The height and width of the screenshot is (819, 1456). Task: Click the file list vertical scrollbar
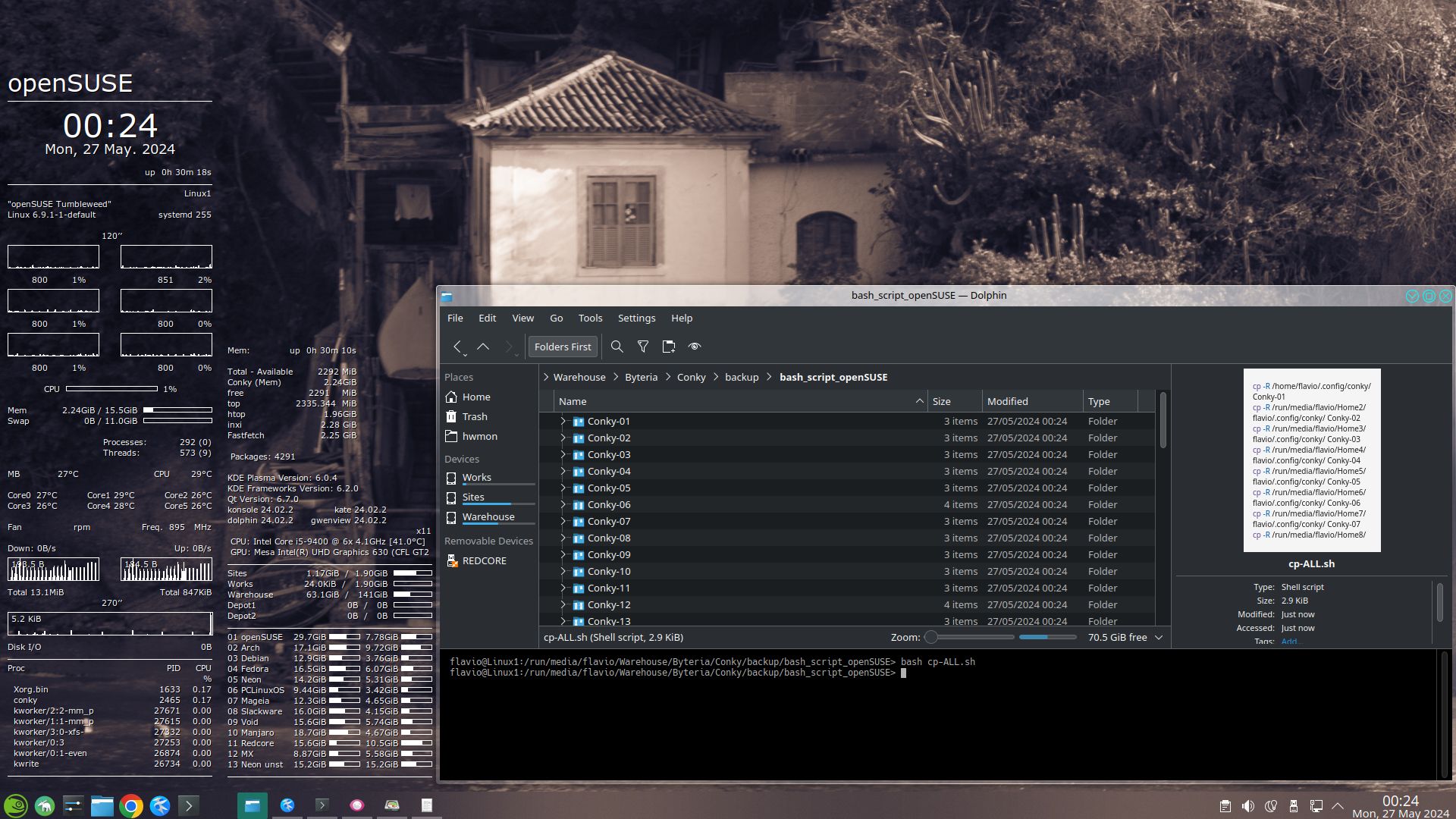coord(1163,421)
